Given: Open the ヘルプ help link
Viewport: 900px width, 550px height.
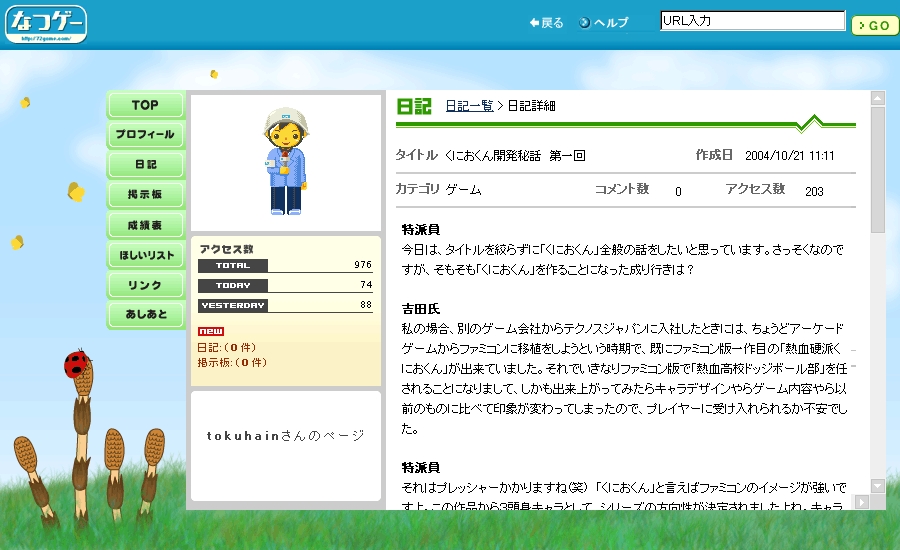Looking at the screenshot, I should click(x=604, y=22).
